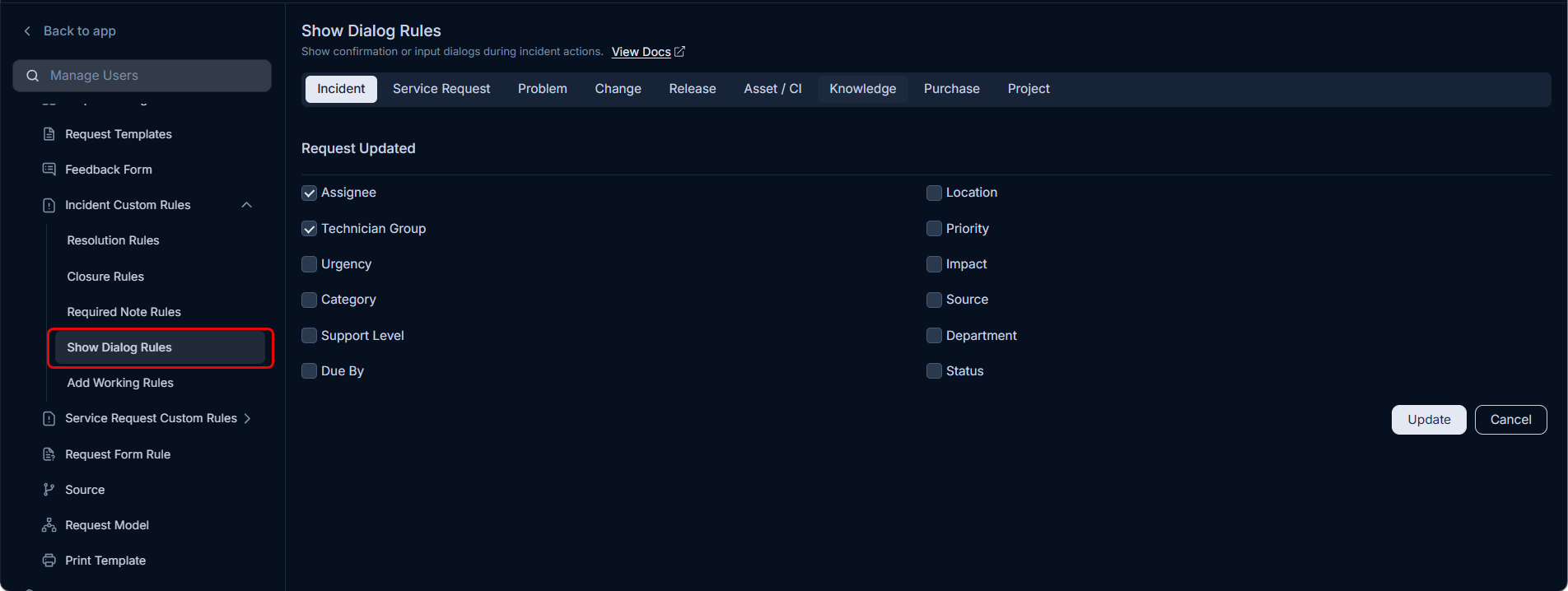Open Resolution Rules in sidebar

coord(113,240)
